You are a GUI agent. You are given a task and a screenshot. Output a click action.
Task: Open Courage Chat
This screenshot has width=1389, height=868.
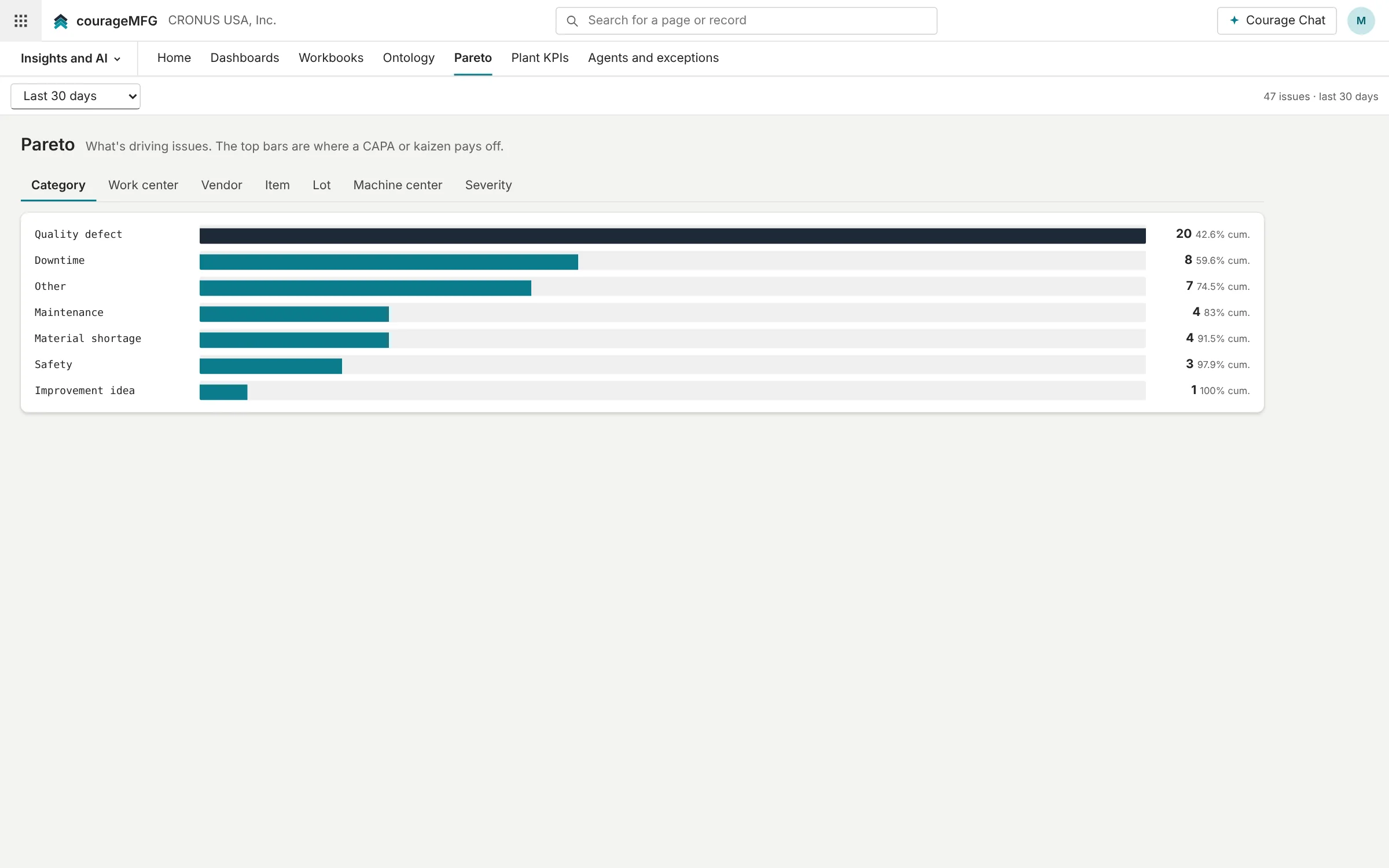coord(1277,21)
